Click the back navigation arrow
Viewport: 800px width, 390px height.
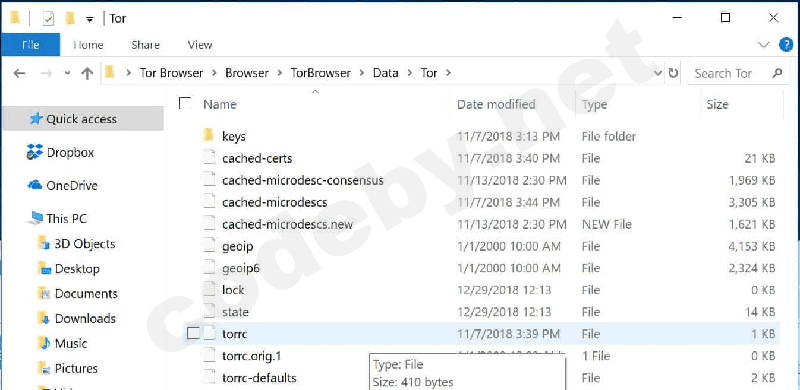pos(19,74)
